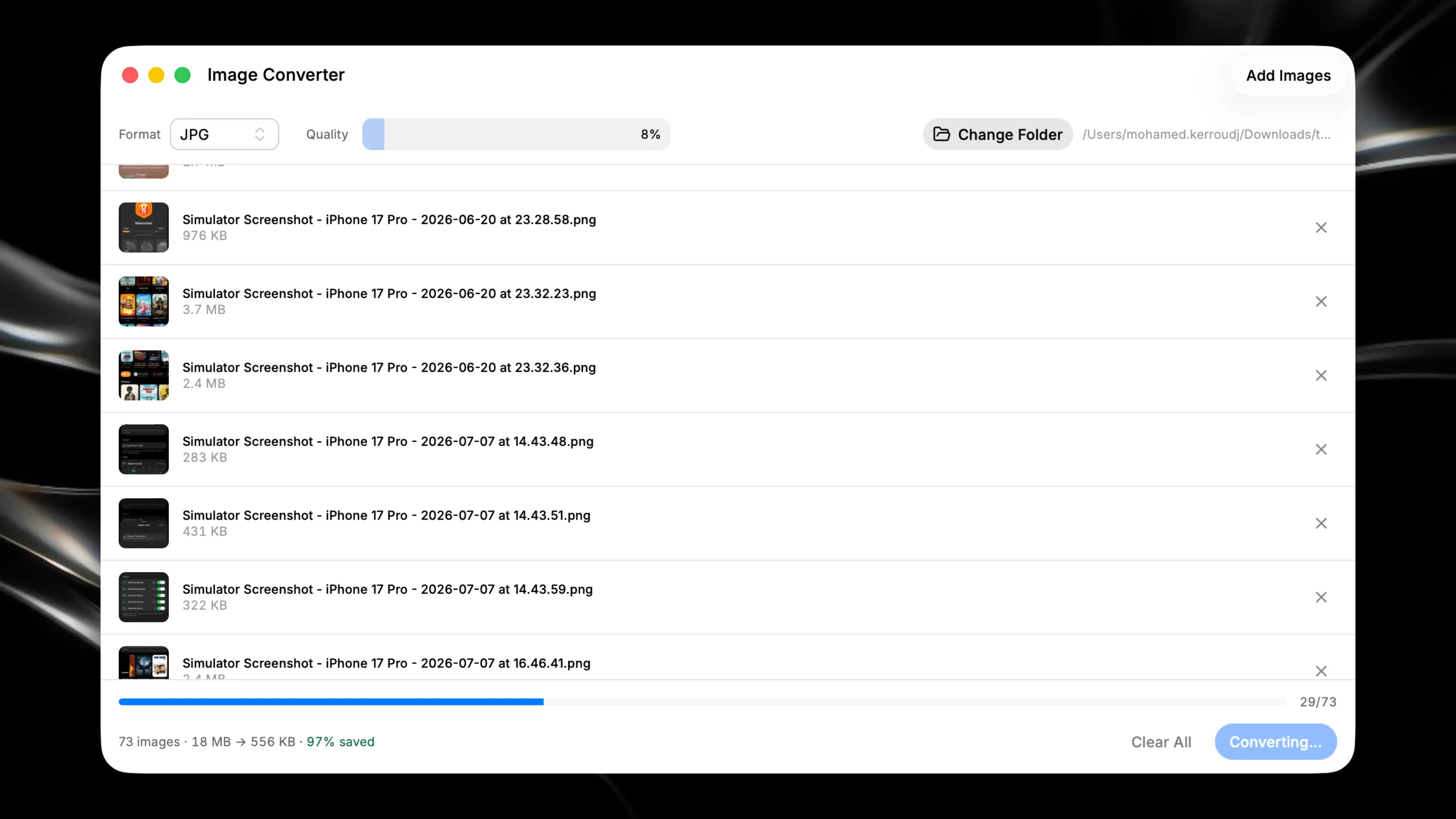Click the Image Converter window title
Image resolution: width=1456 pixels, height=819 pixels.
(276, 75)
